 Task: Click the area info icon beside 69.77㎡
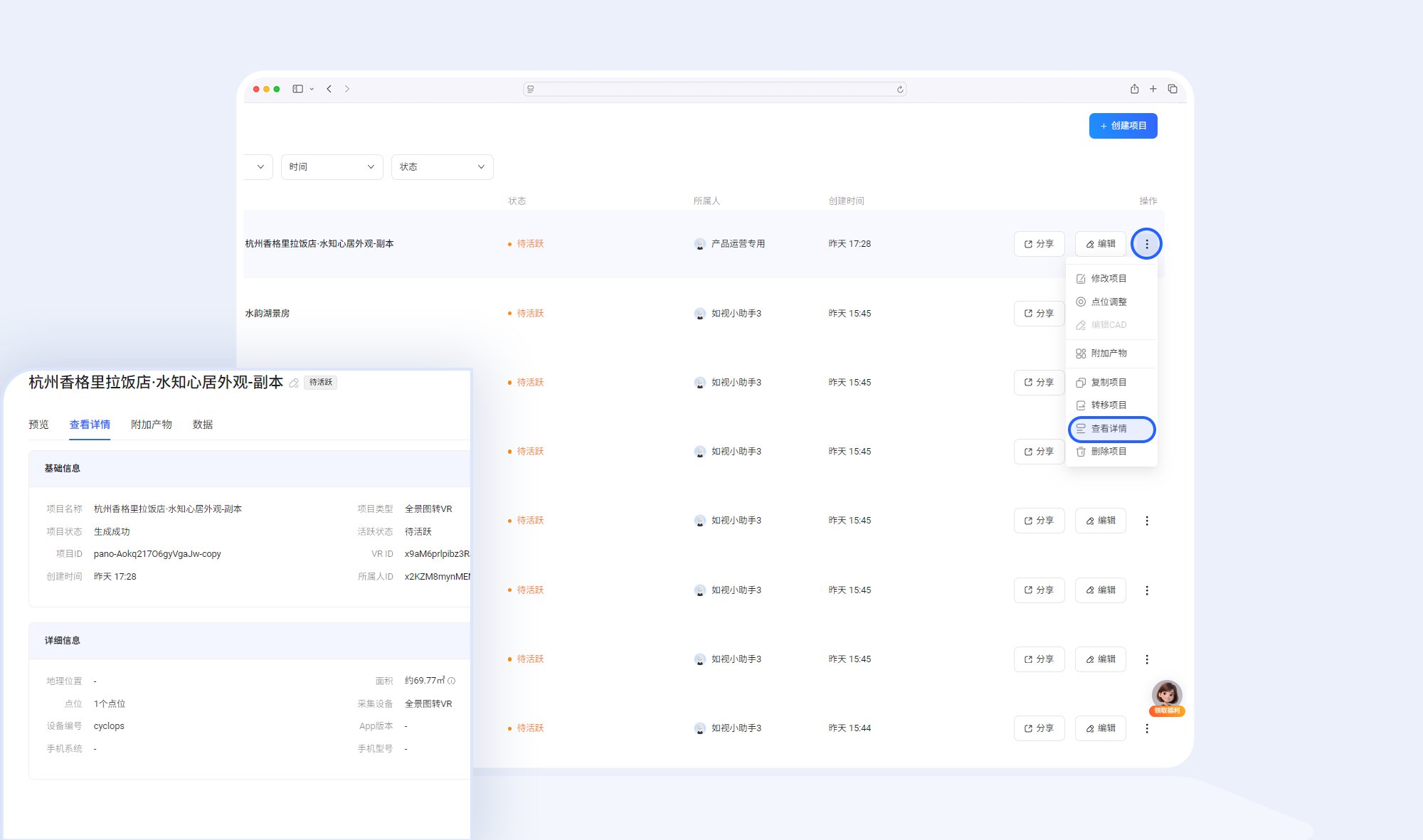pyautogui.click(x=451, y=681)
